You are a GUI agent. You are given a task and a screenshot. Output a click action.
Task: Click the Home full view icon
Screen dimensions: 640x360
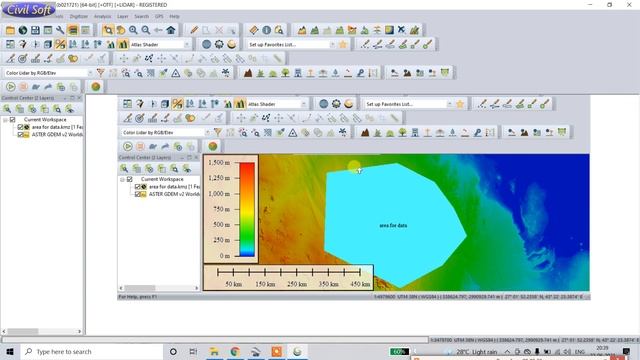171,30
